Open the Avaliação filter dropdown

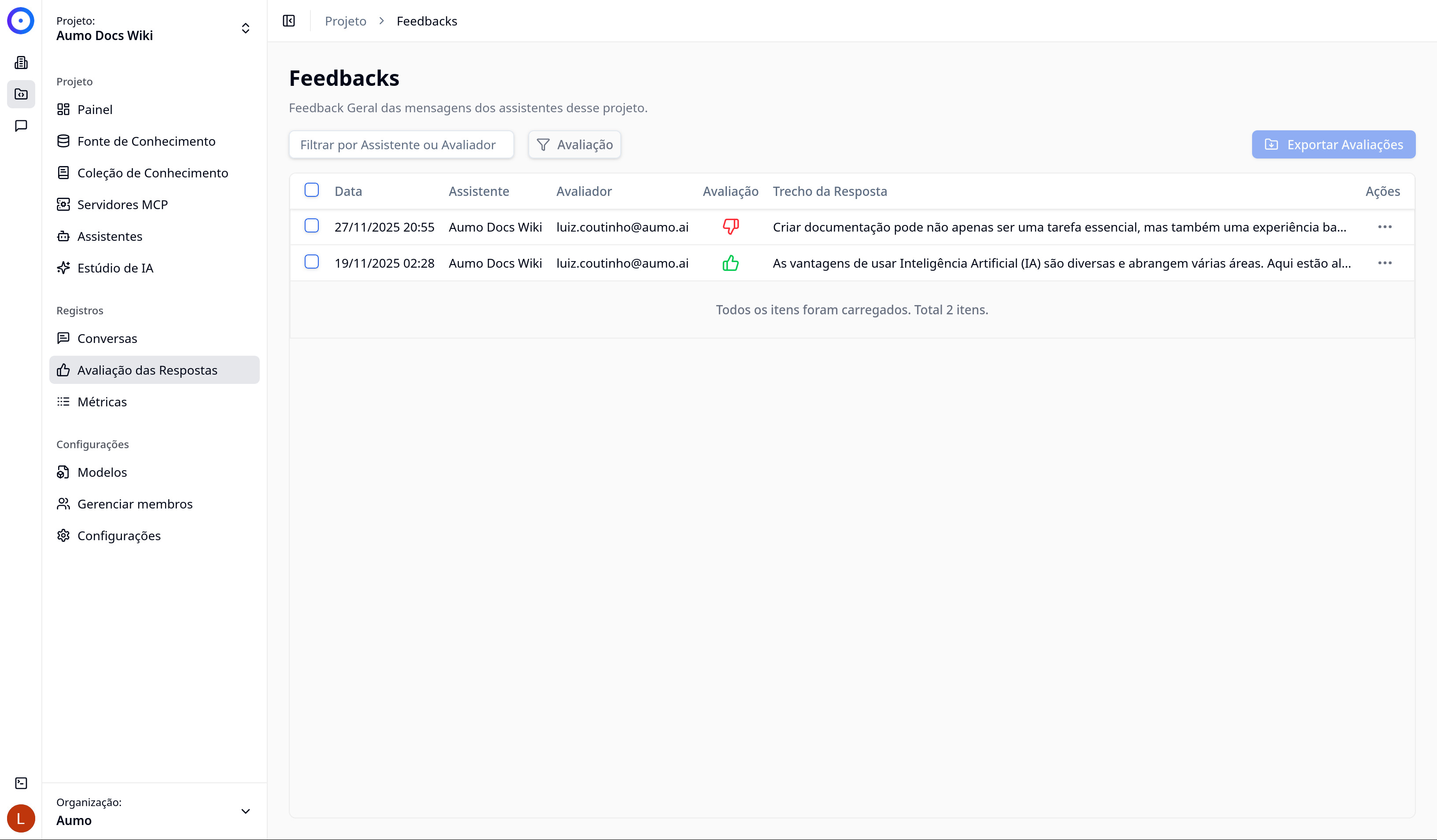[574, 144]
